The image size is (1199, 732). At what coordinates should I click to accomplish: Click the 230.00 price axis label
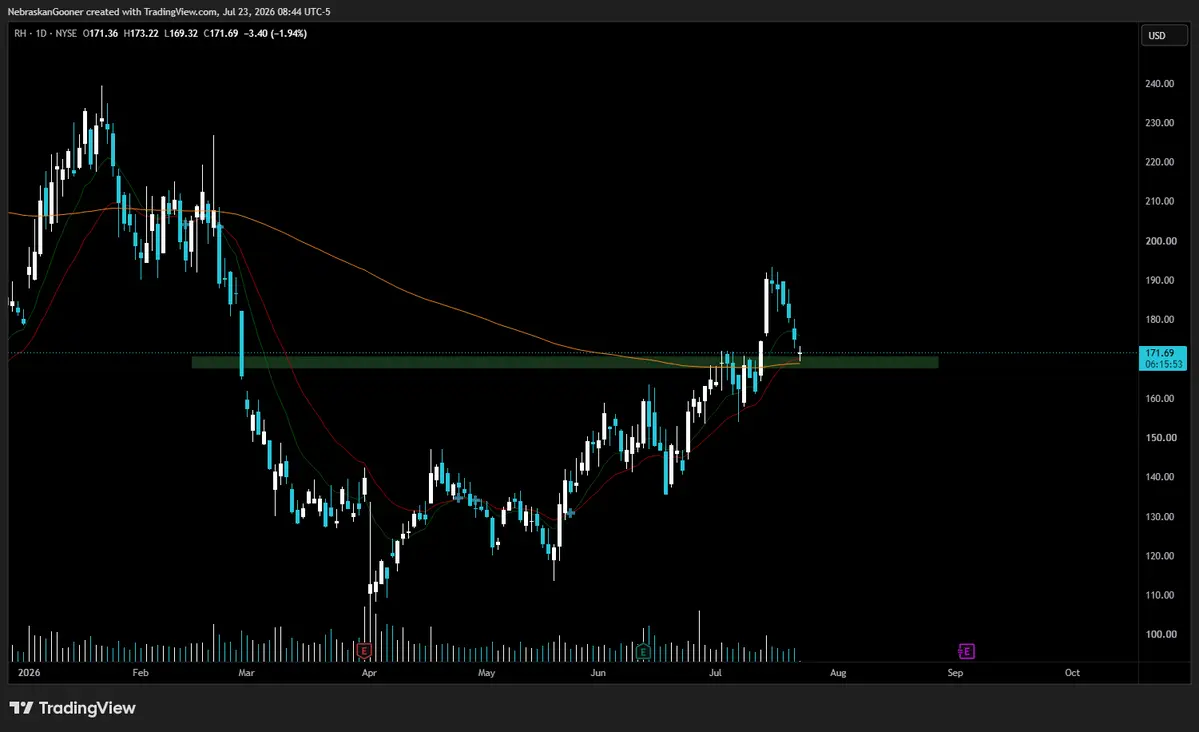point(1159,122)
